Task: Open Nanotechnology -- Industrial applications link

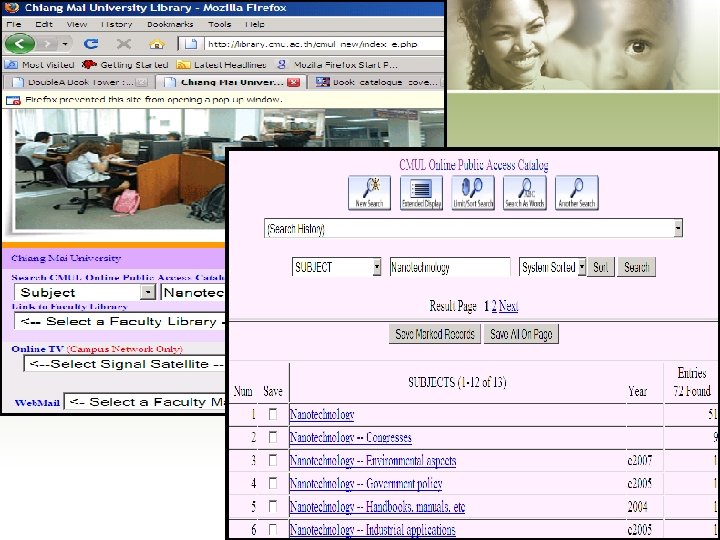Action: coord(372,530)
